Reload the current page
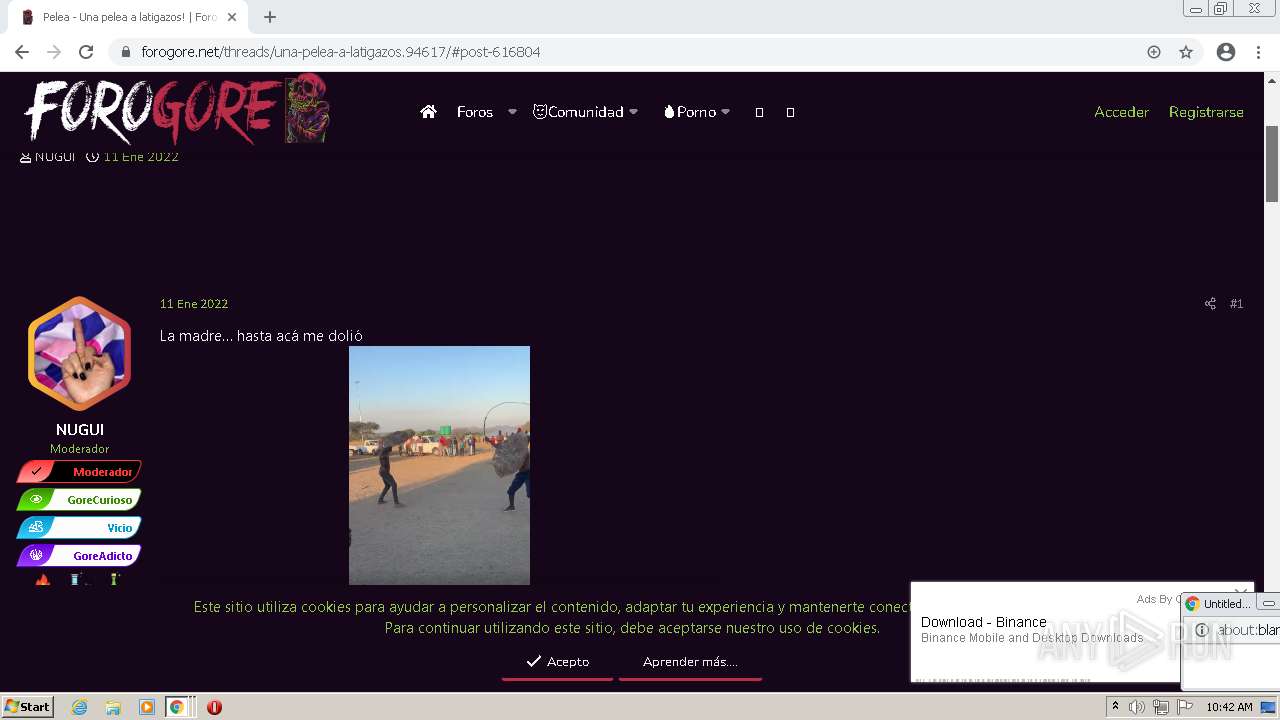This screenshot has width=1280, height=720. coord(86,52)
